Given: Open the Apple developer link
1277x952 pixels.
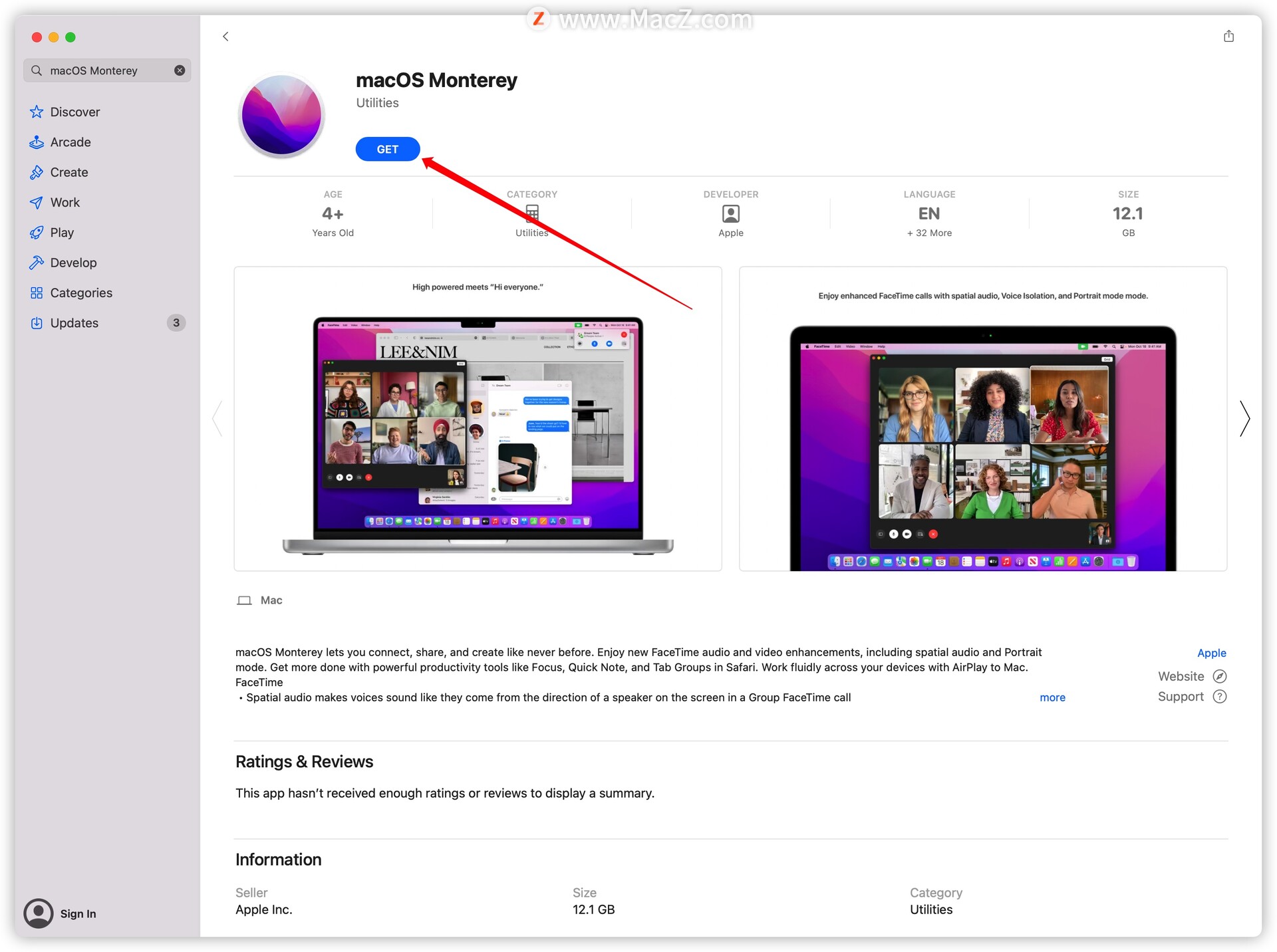Looking at the screenshot, I should coord(1212,653).
